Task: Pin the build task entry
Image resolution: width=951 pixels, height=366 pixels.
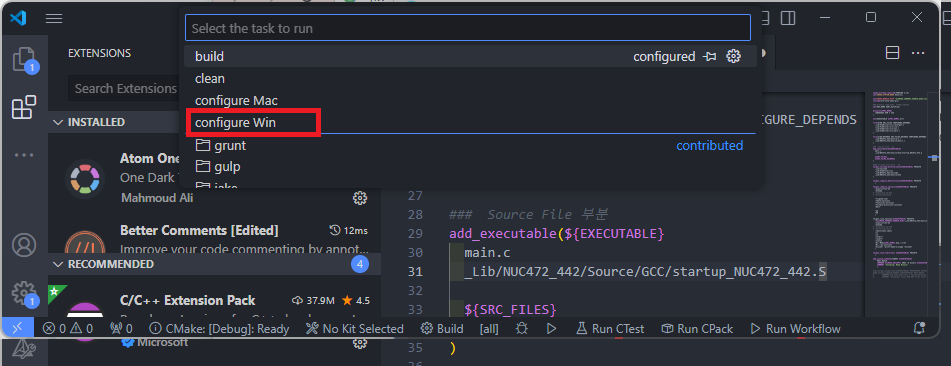Action: pyautogui.click(x=710, y=56)
